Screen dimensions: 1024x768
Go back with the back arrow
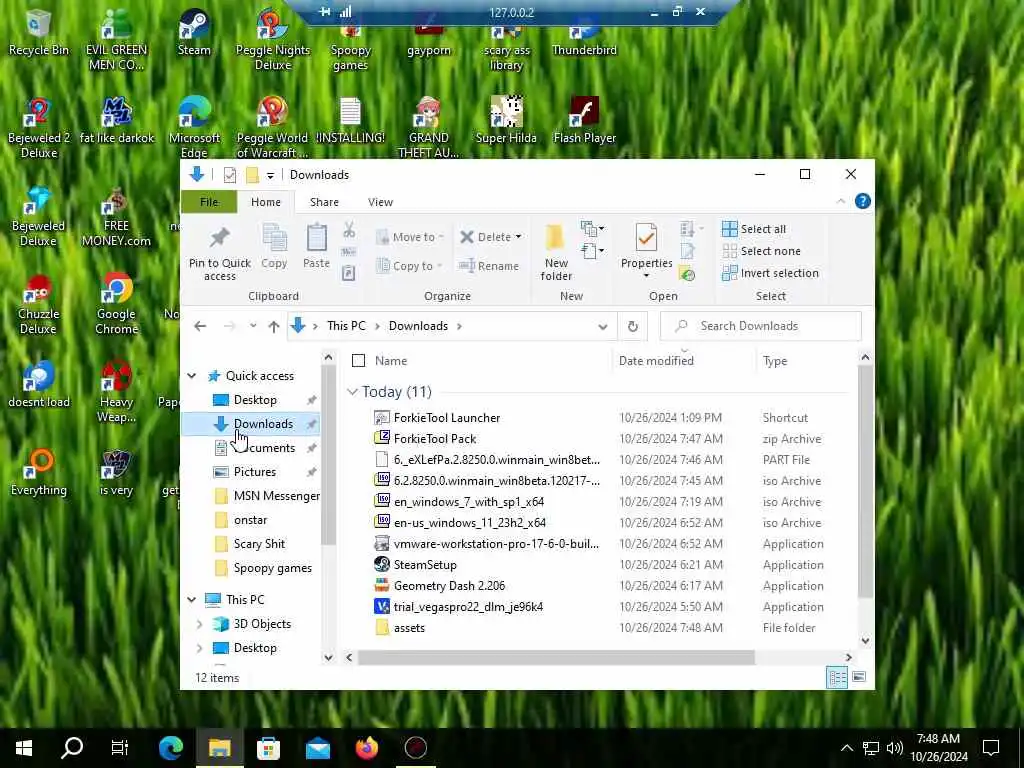coord(200,326)
